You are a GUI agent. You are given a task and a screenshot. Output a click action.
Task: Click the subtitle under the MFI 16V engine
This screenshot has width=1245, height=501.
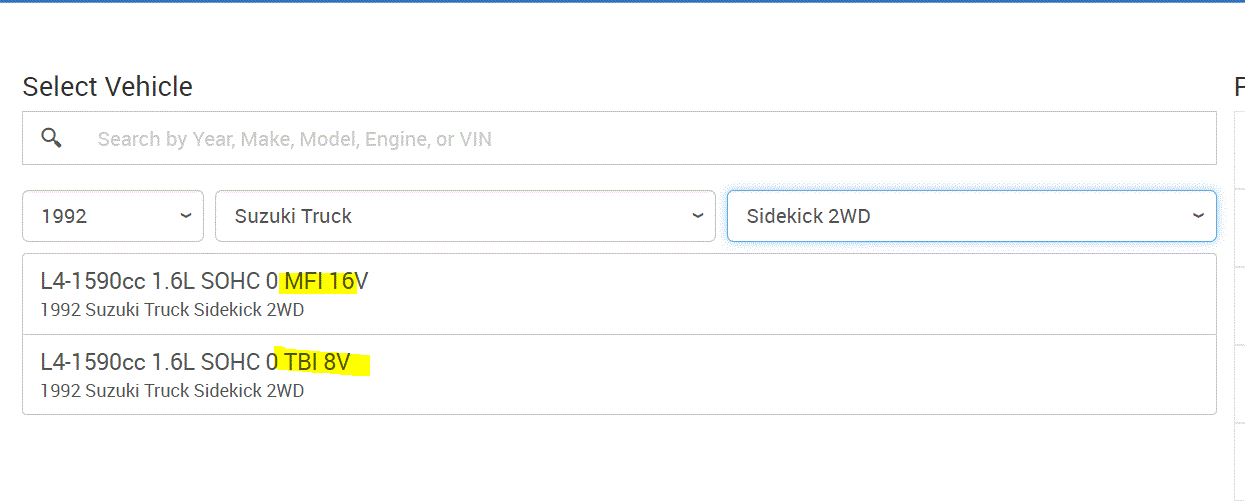(x=172, y=310)
